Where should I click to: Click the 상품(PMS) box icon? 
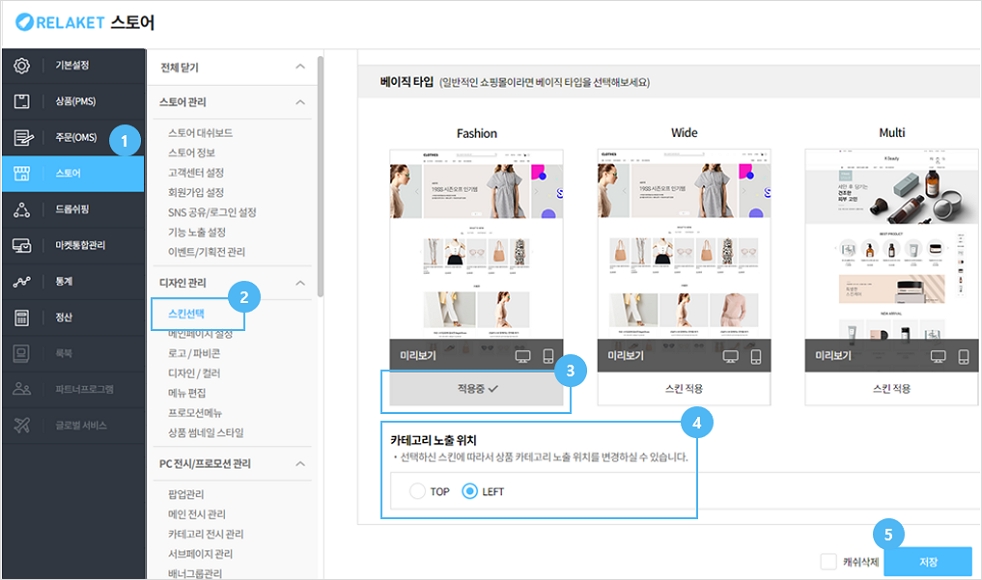[x=22, y=102]
